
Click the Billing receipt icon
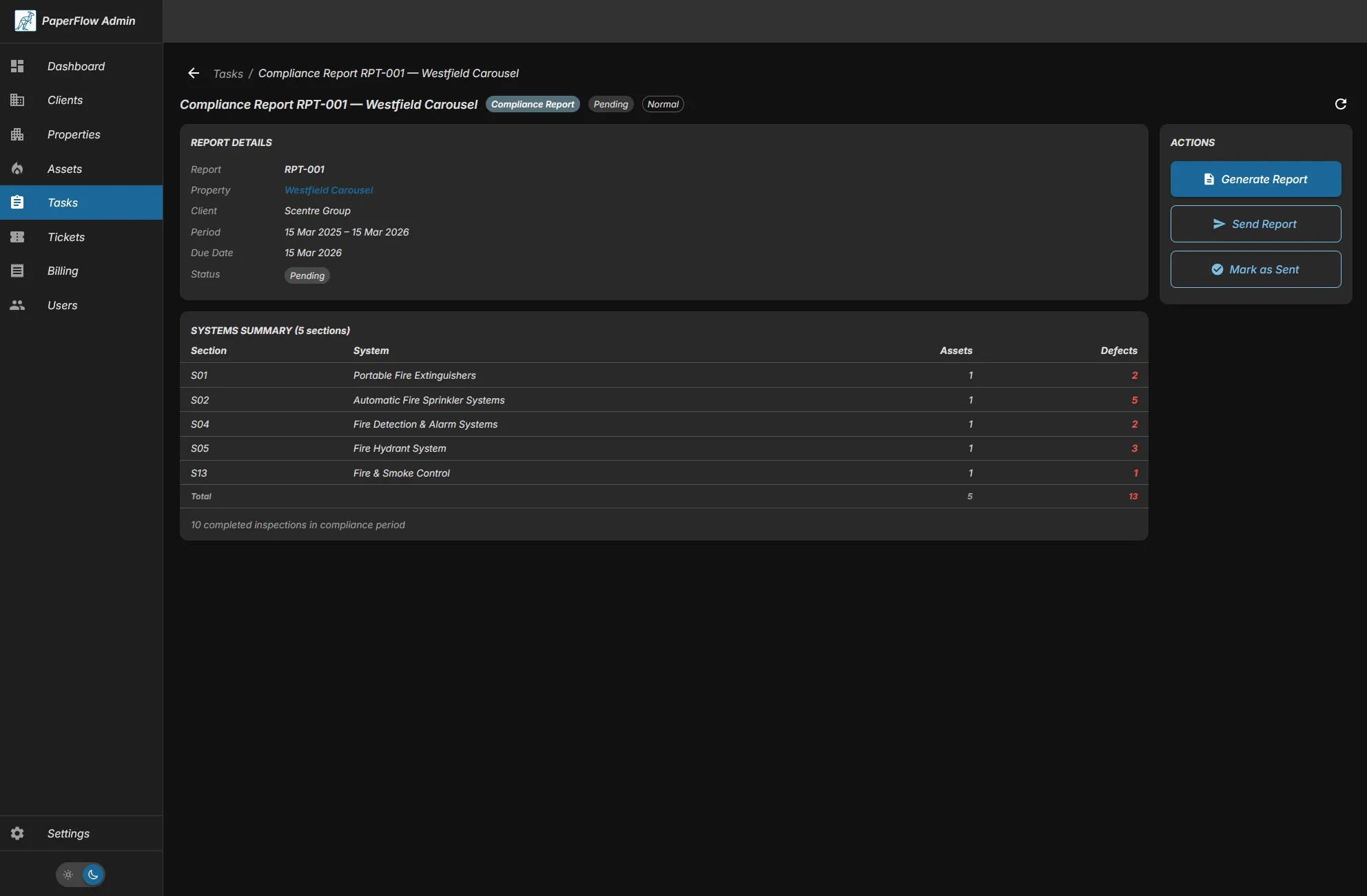[17, 271]
